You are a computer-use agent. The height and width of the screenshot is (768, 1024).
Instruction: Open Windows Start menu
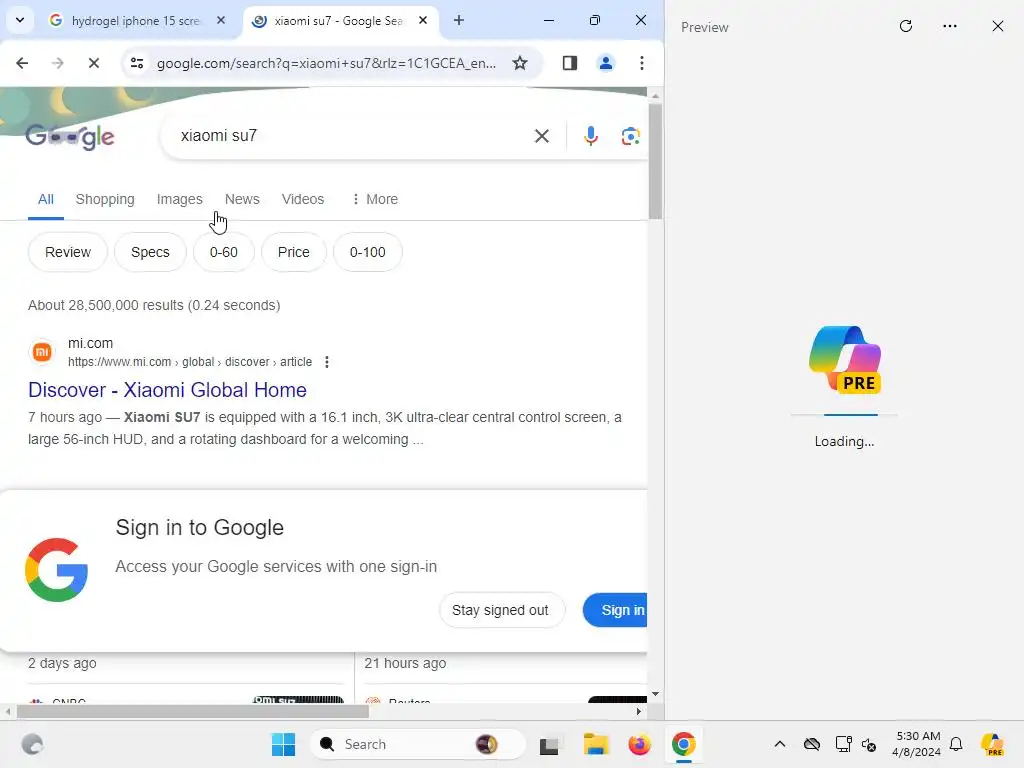(283, 744)
